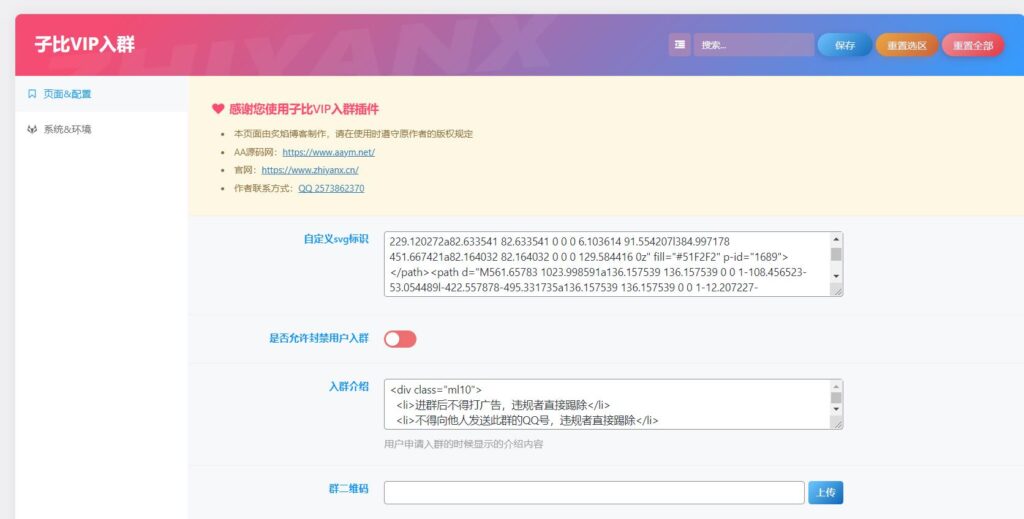Click the 重置全部 button

click(x=972, y=45)
